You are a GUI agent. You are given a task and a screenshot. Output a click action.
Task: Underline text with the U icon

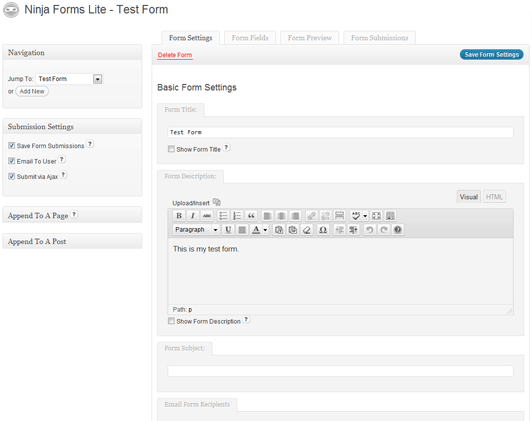[228, 230]
